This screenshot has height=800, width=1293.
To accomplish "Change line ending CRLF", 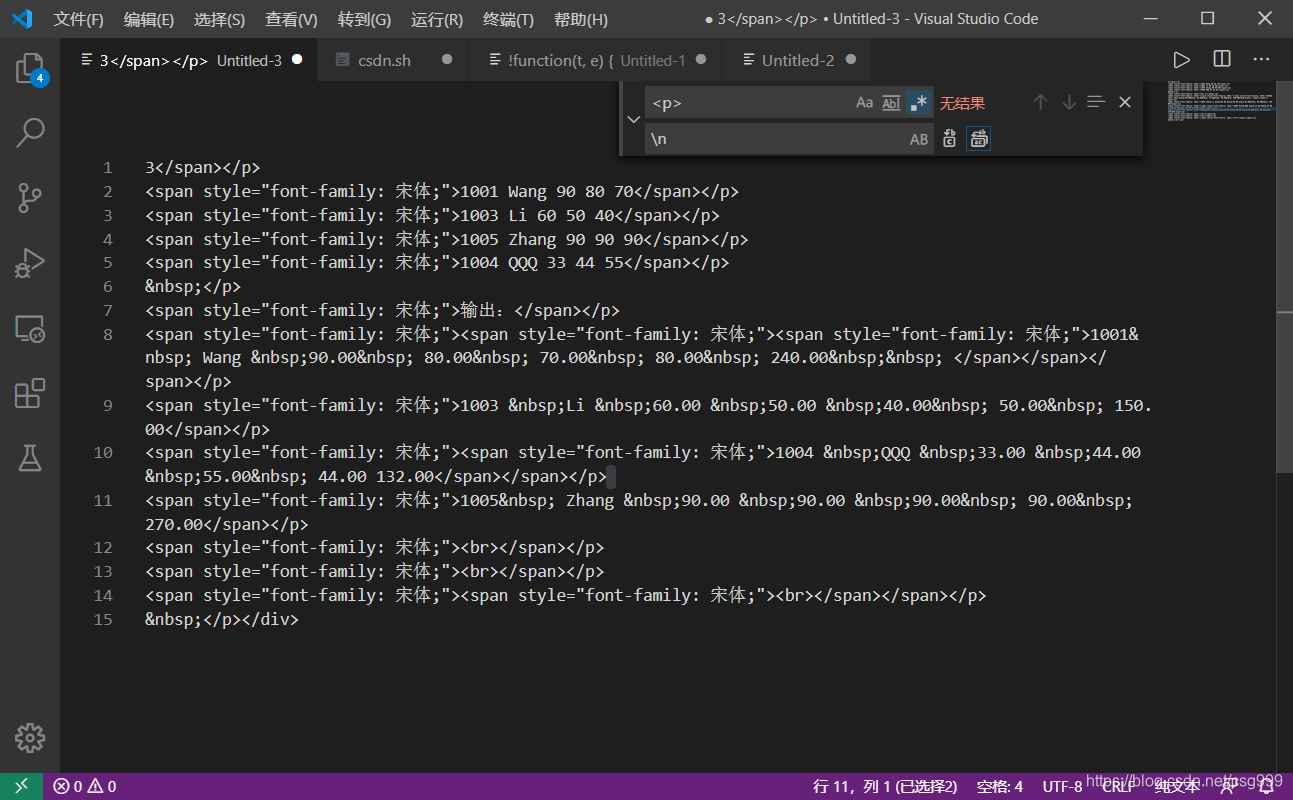I will point(1118,786).
